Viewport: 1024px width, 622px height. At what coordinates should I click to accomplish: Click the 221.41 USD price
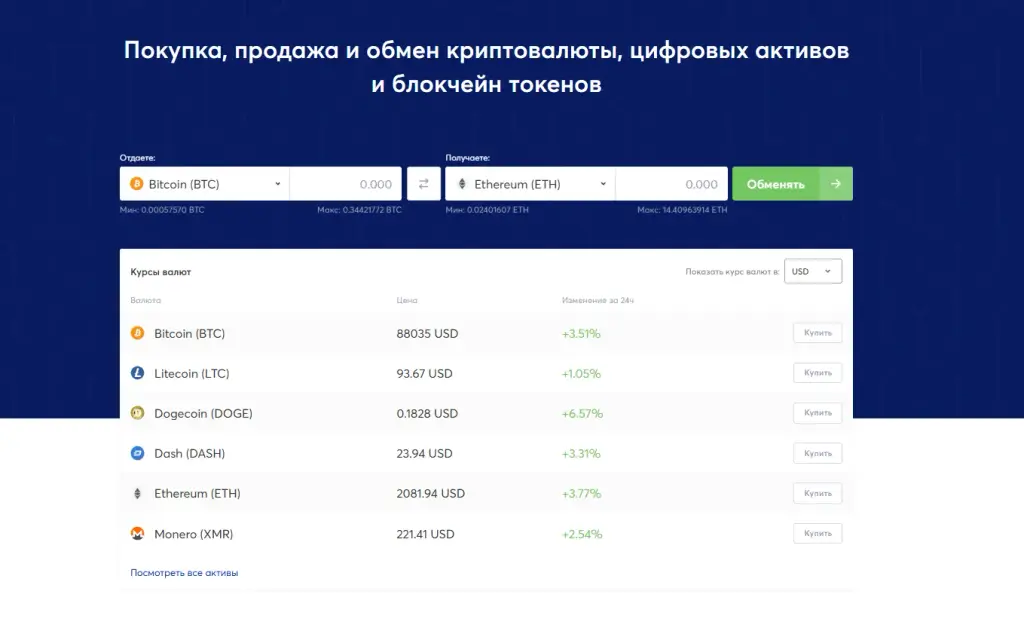tap(425, 534)
